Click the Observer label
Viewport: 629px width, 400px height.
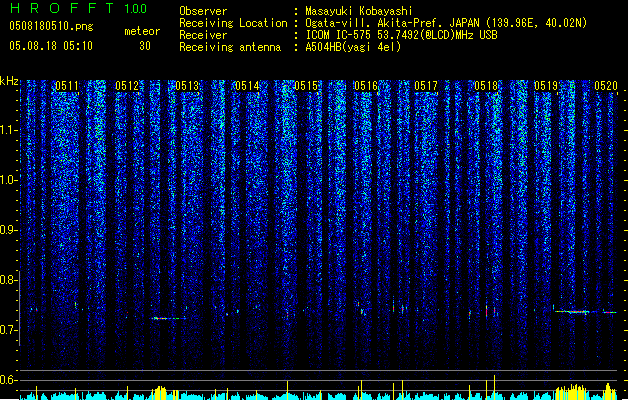pyautogui.click(x=203, y=11)
